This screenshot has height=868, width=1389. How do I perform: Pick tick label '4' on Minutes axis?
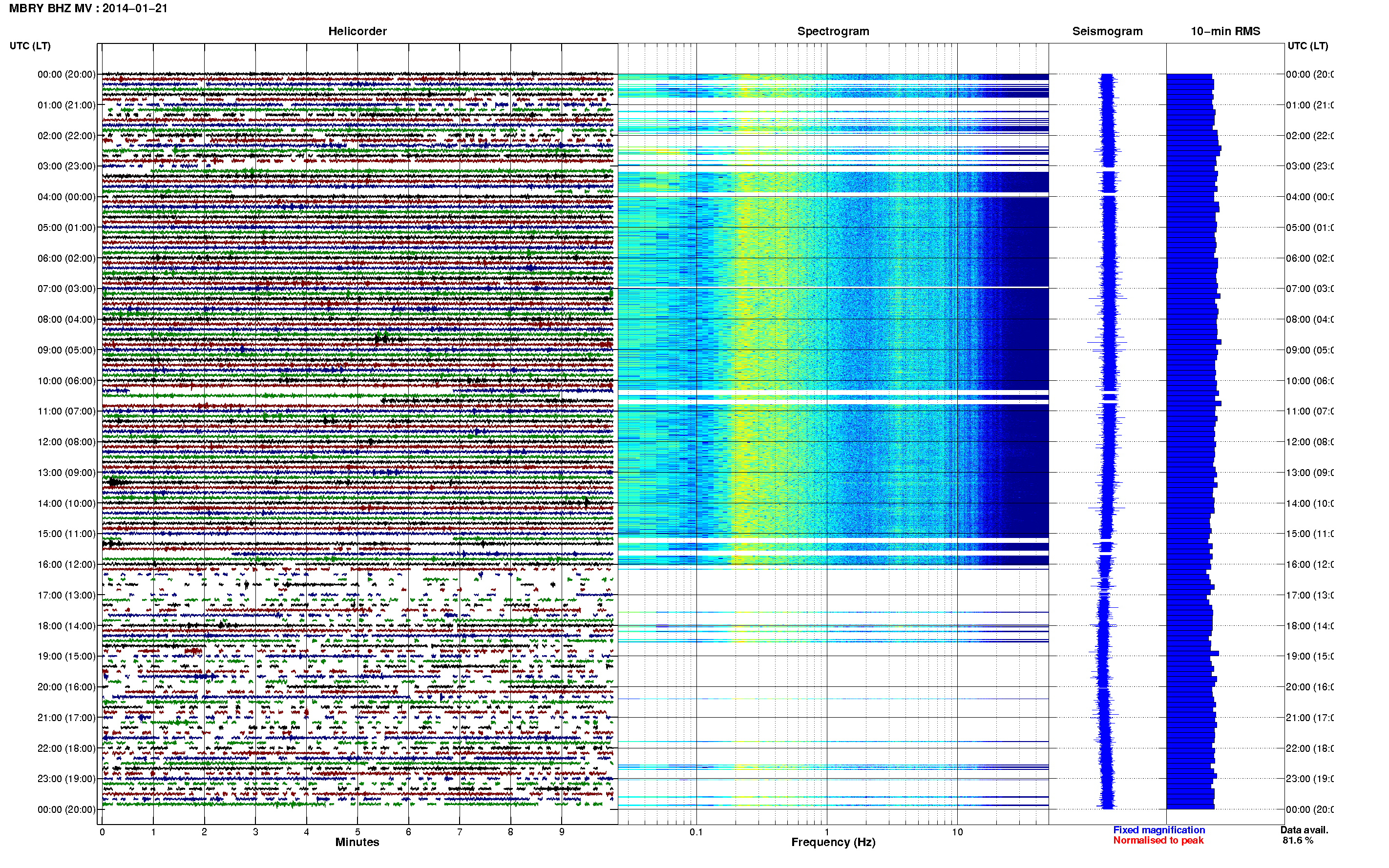(x=307, y=832)
